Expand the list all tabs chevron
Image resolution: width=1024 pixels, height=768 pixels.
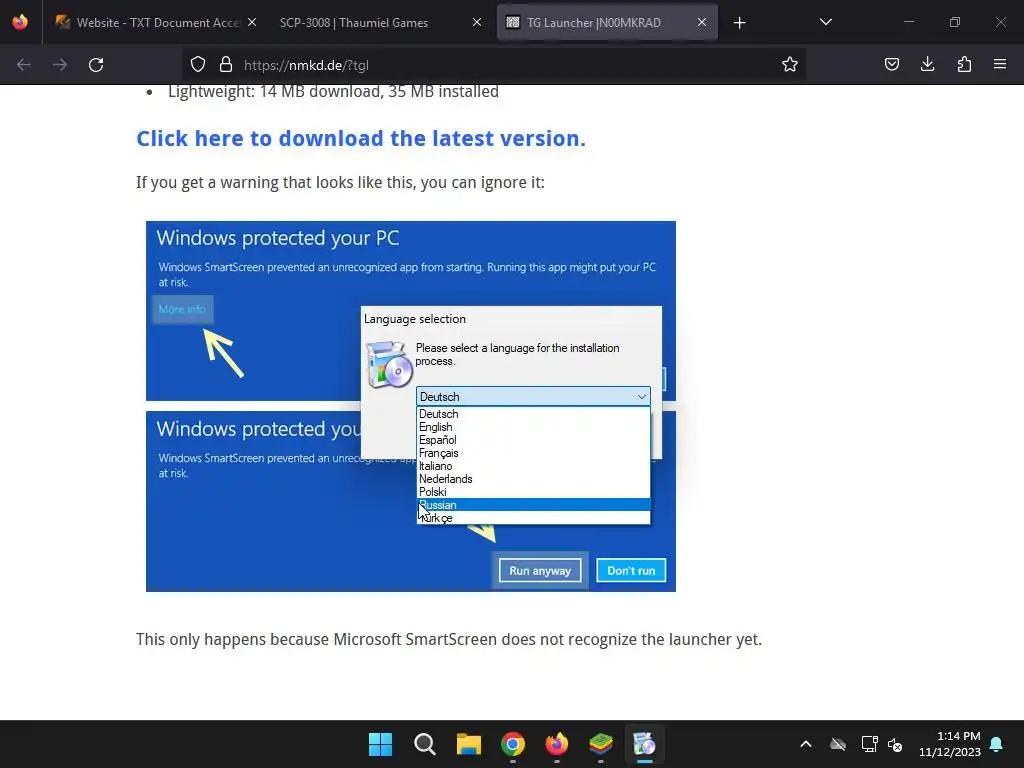point(825,22)
